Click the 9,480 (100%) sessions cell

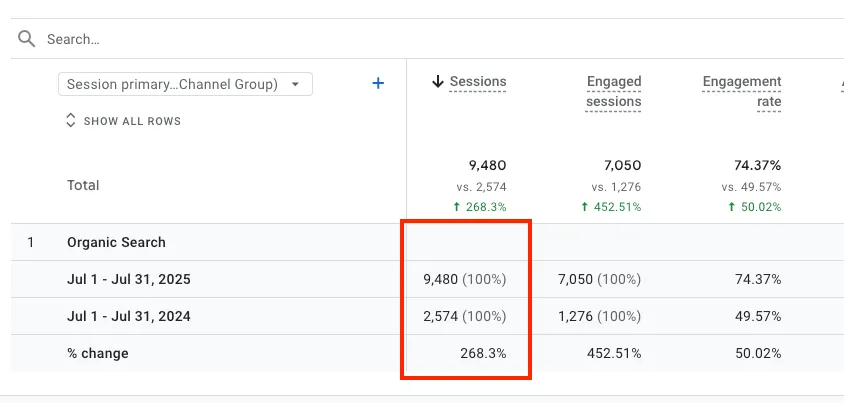pos(465,279)
